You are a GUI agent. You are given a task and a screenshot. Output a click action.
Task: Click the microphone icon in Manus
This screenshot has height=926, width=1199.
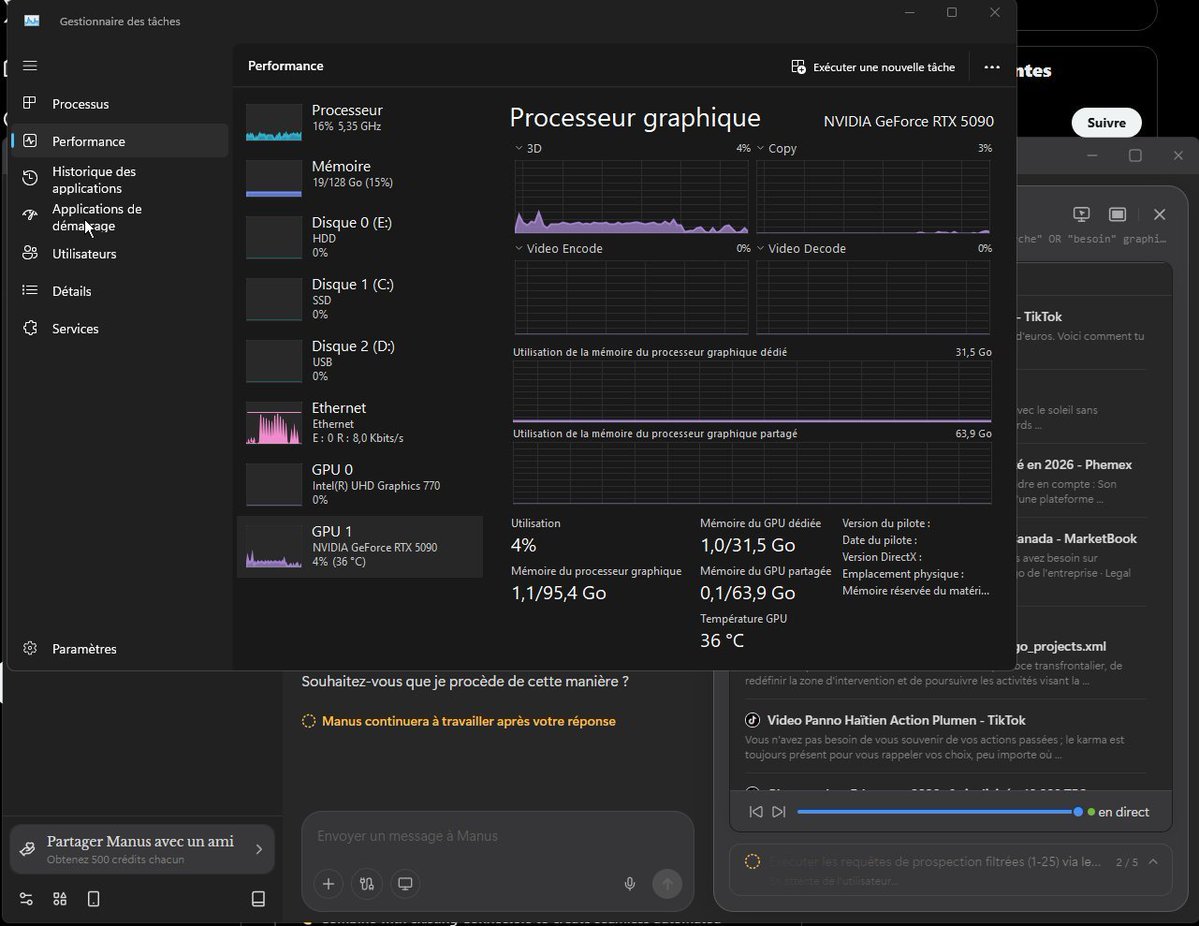tap(629, 884)
